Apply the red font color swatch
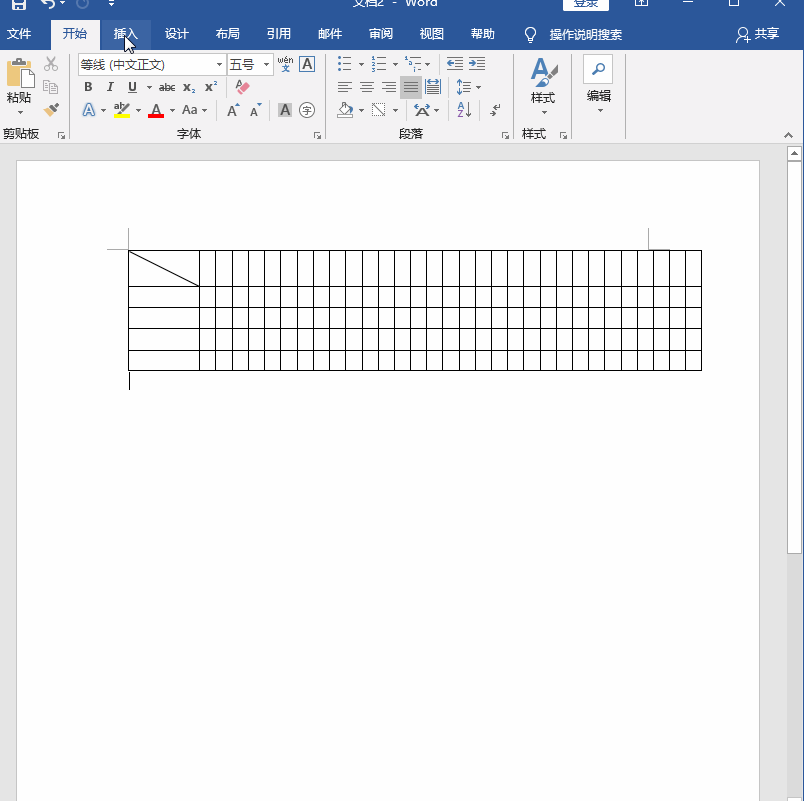804x801 pixels. pyautogui.click(x=156, y=110)
